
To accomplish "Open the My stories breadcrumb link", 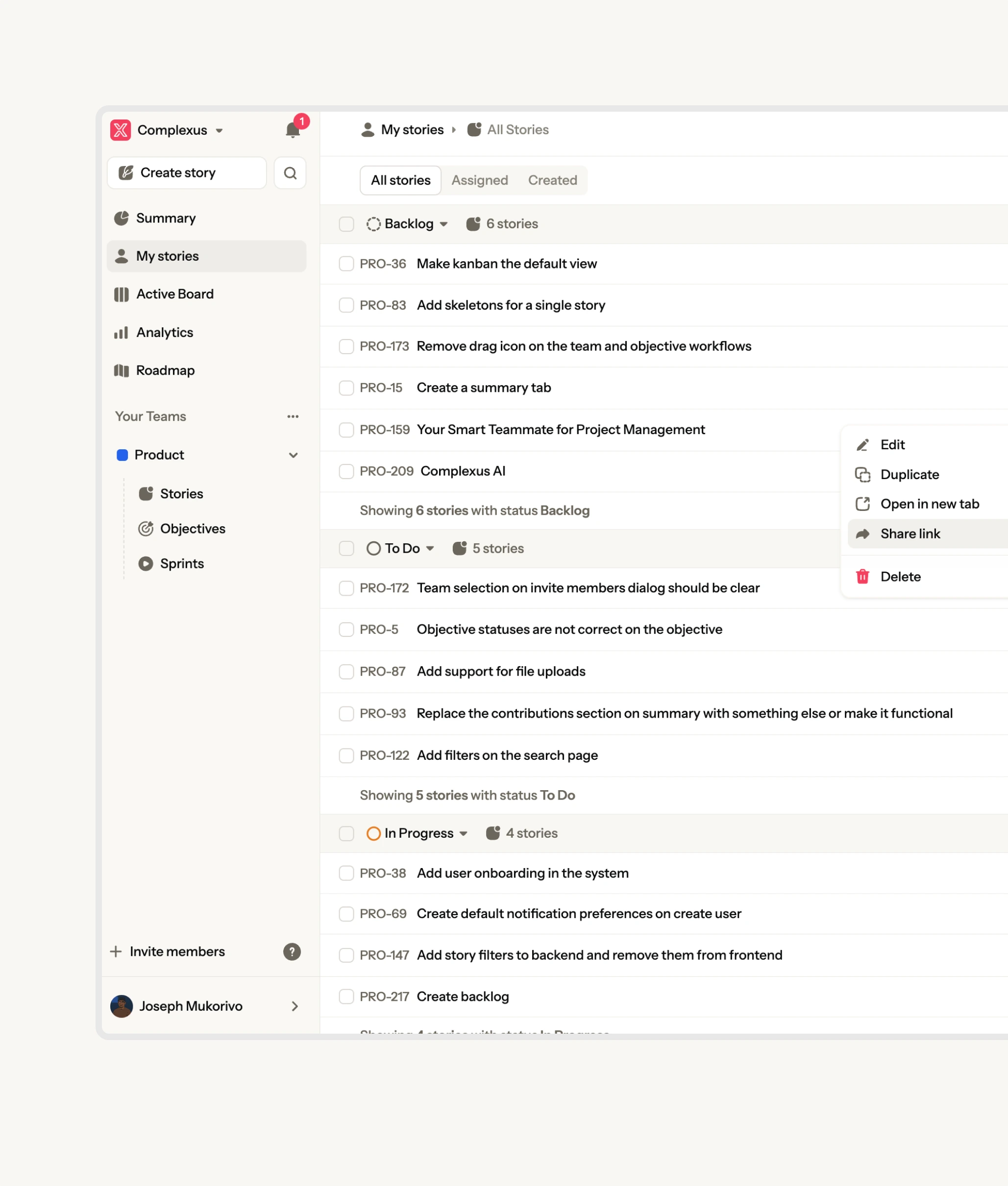I will pos(412,130).
